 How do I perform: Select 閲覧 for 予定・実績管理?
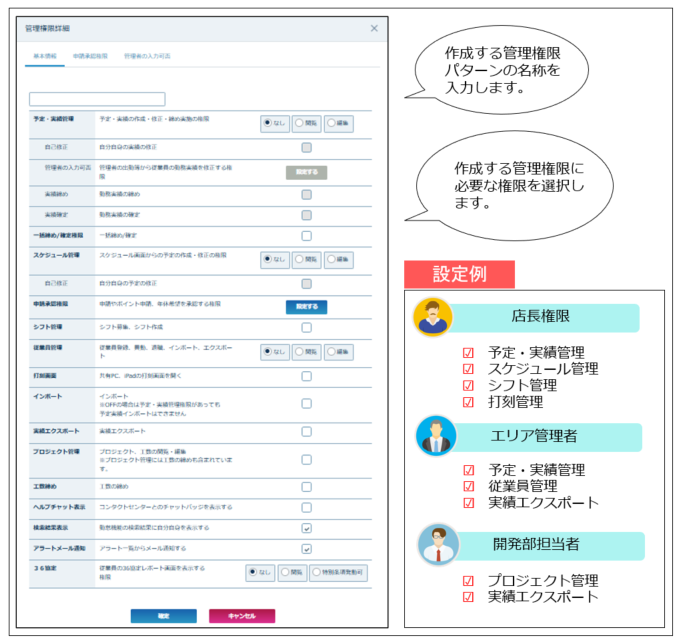click(x=307, y=123)
